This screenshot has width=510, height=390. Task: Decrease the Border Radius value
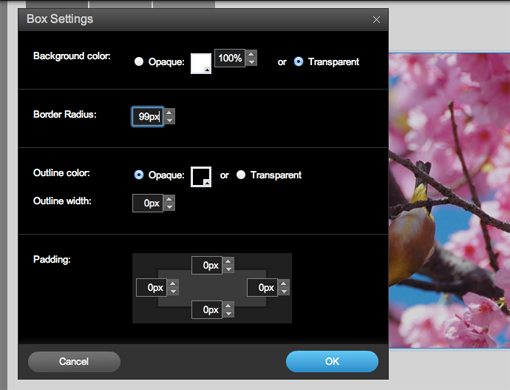point(169,120)
